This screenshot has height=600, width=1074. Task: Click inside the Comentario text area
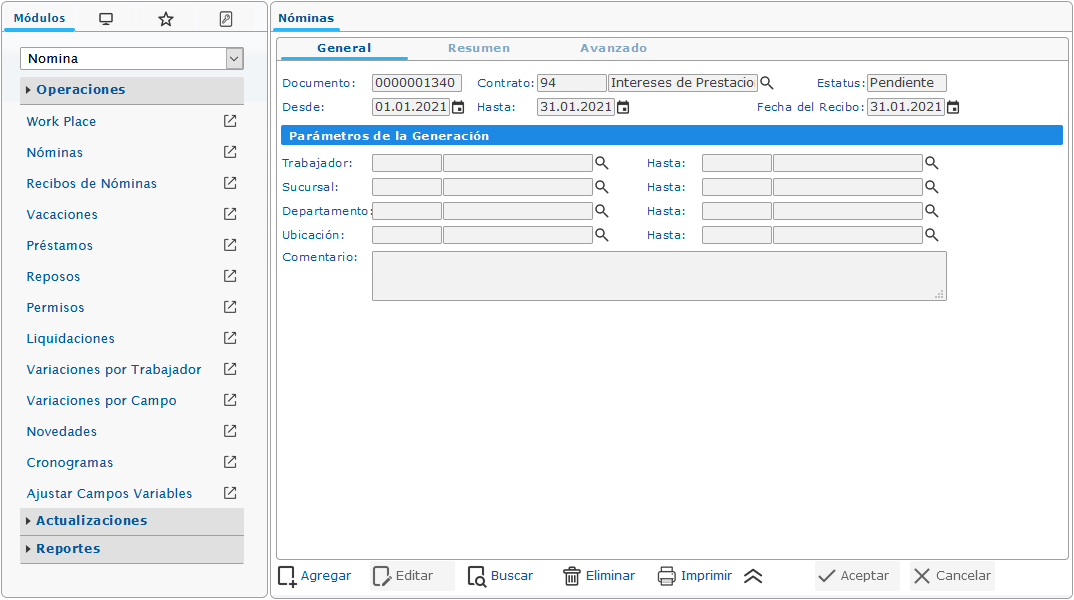(x=658, y=275)
